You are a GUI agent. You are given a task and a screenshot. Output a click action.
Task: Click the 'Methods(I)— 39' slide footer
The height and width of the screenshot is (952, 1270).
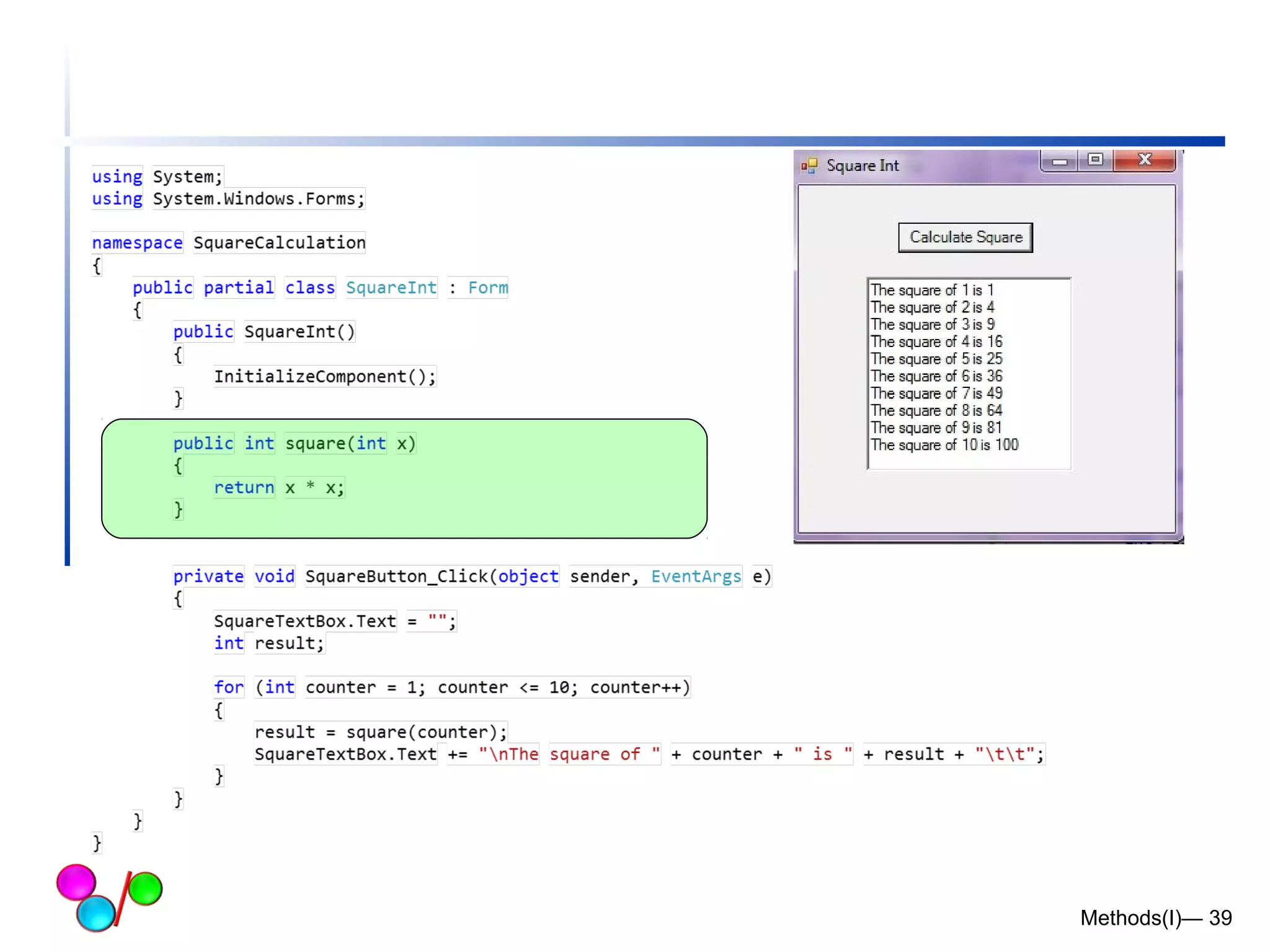[x=1155, y=918]
